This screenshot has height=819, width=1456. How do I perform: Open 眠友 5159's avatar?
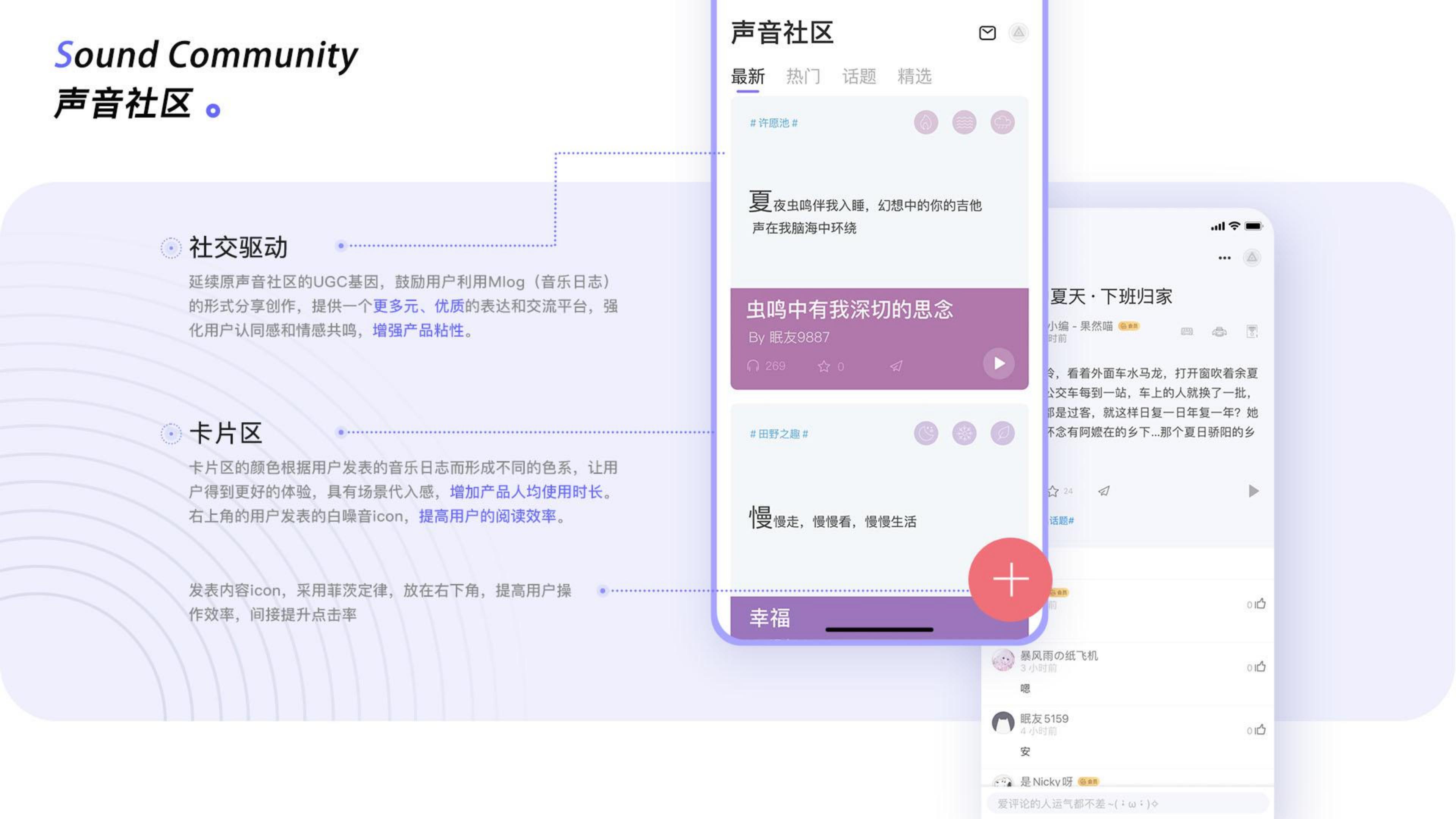(x=1003, y=723)
